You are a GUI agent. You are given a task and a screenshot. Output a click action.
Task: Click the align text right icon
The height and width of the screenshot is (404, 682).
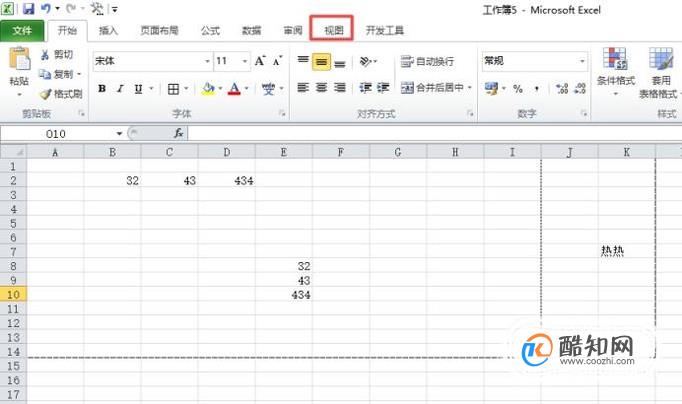click(340, 87)
